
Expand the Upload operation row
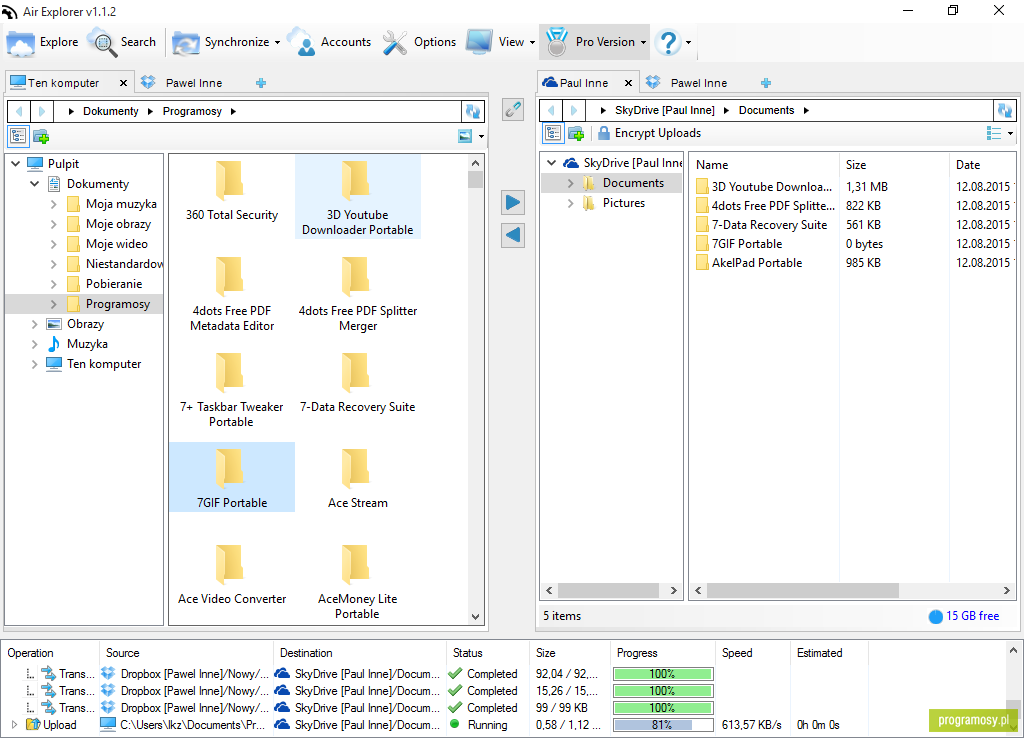pos(14,725)
